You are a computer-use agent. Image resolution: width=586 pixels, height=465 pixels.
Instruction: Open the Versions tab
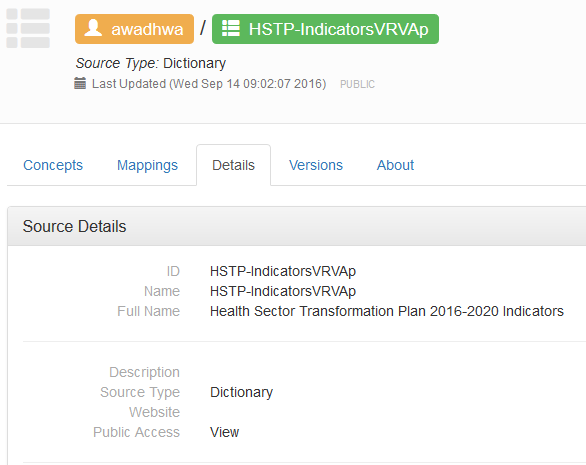pos(316,165)
